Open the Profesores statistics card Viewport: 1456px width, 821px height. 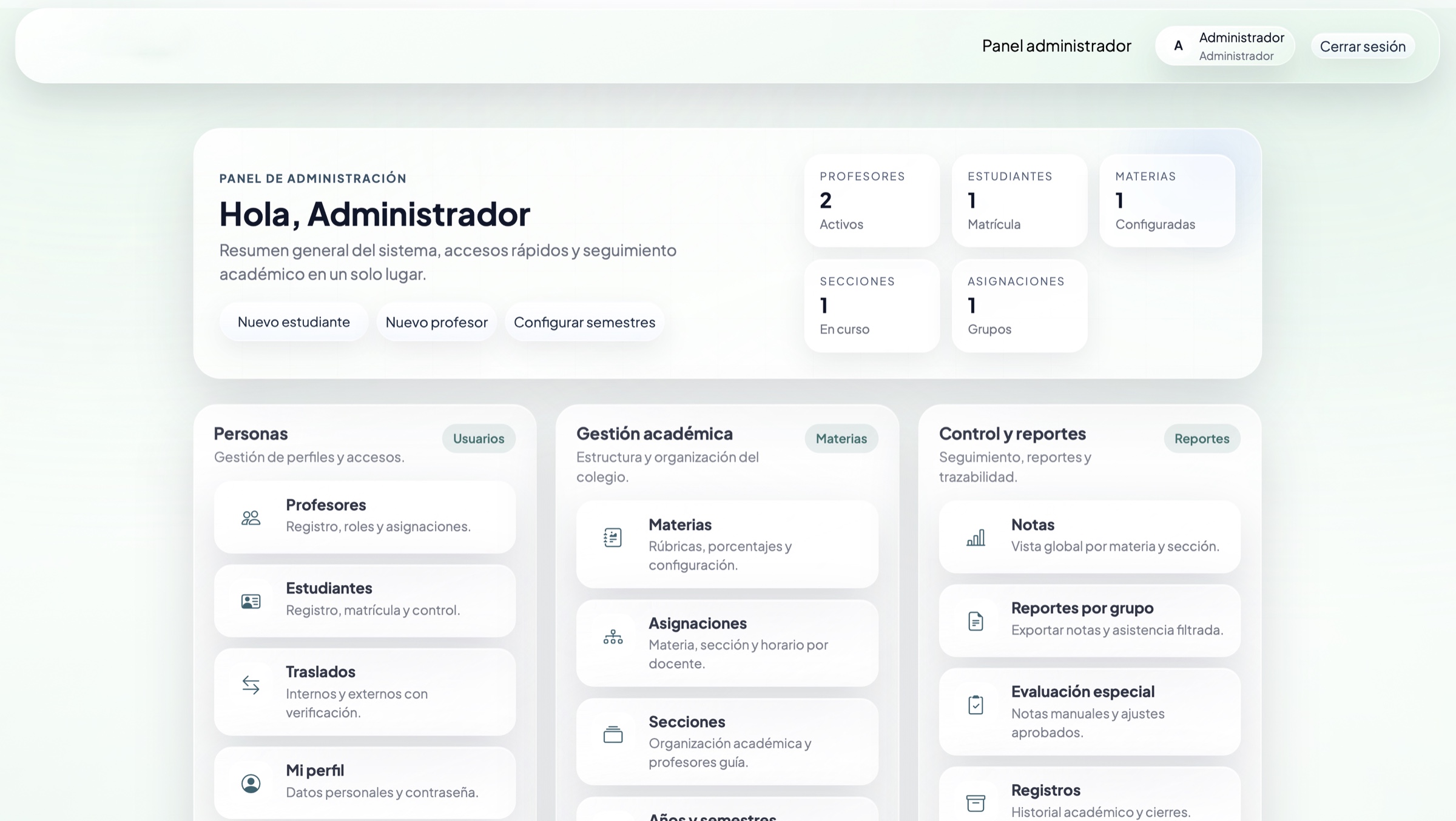872,200
